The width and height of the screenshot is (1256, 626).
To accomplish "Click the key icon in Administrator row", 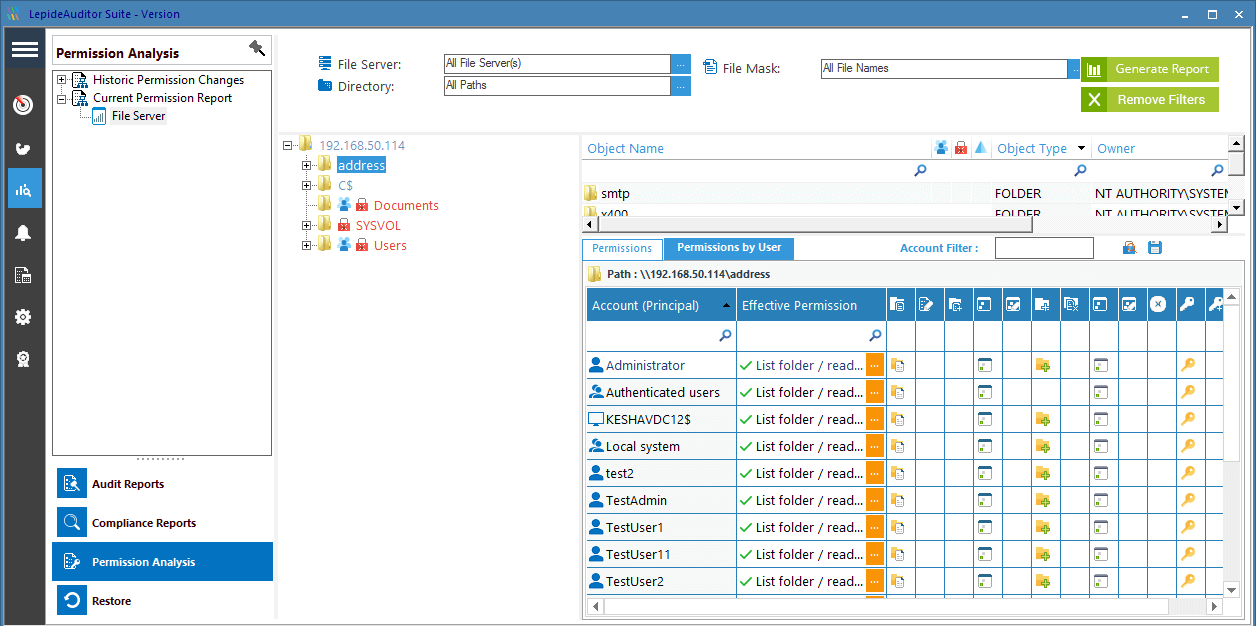I will point(1187,366).
